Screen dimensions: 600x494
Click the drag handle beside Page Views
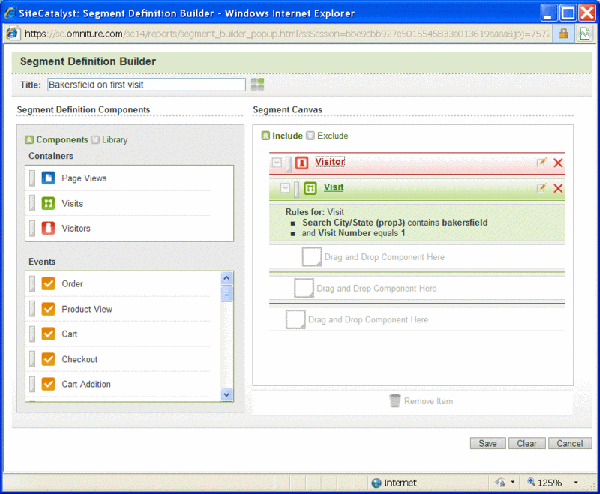click(32, 178)
